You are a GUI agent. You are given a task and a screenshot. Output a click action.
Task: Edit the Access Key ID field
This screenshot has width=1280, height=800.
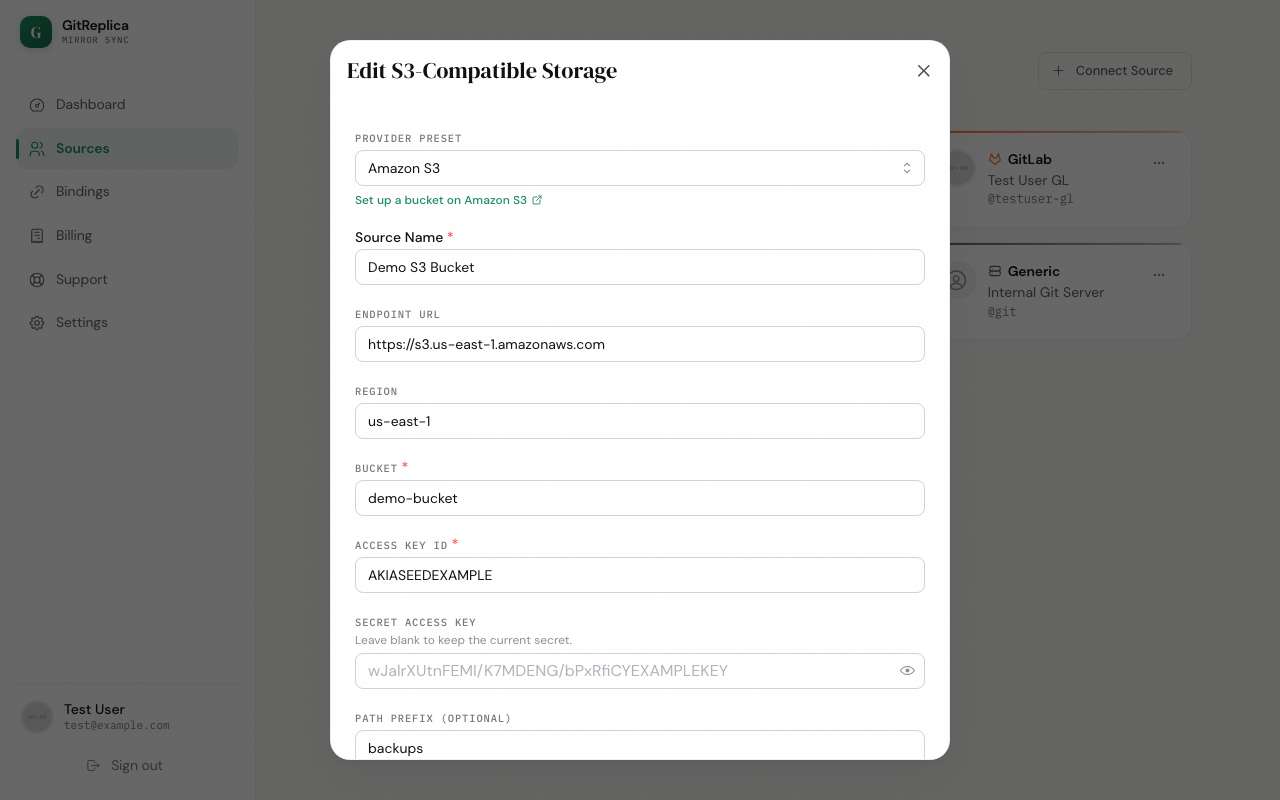click(x=640, y=575)
